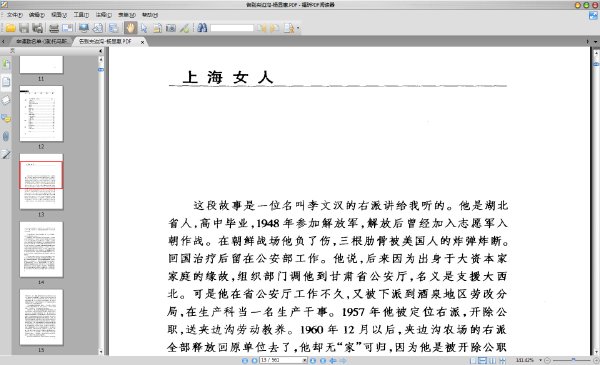Click the thumbnail panel scrollbar
Screen dimensions: 600x365
point(101,70)
